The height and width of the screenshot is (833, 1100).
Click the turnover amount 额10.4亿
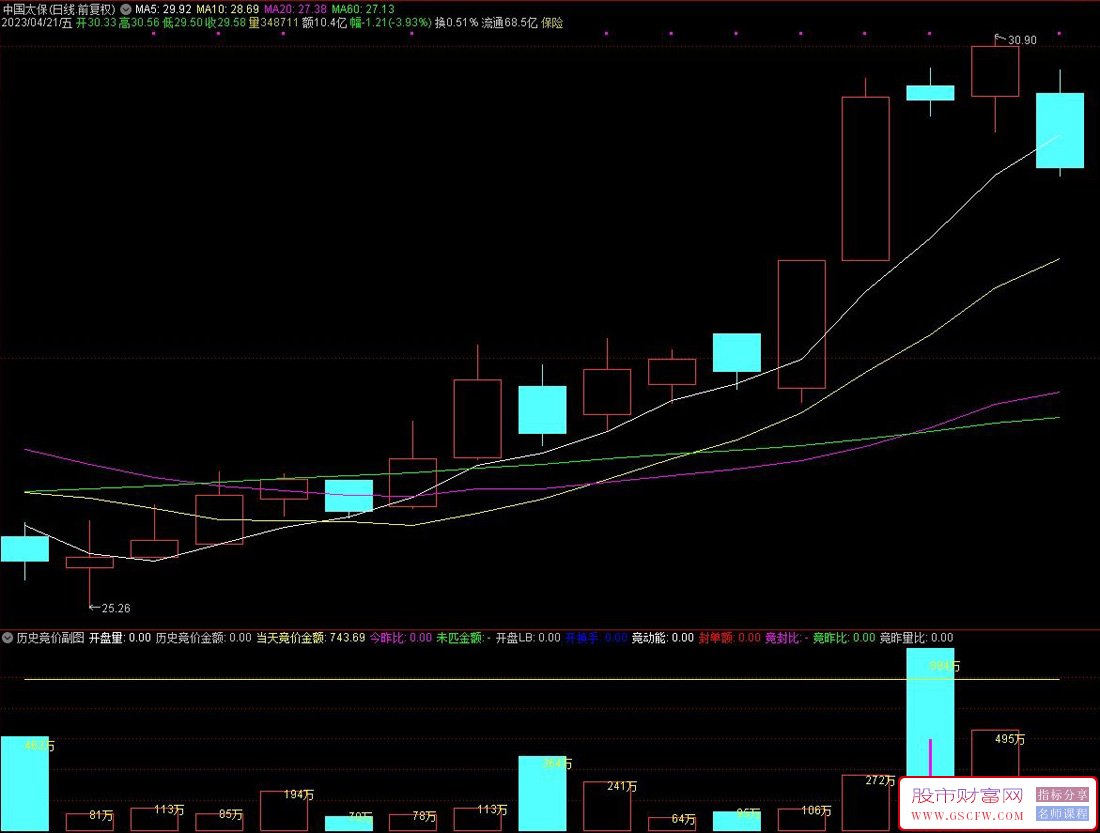(x=324, y=23)
